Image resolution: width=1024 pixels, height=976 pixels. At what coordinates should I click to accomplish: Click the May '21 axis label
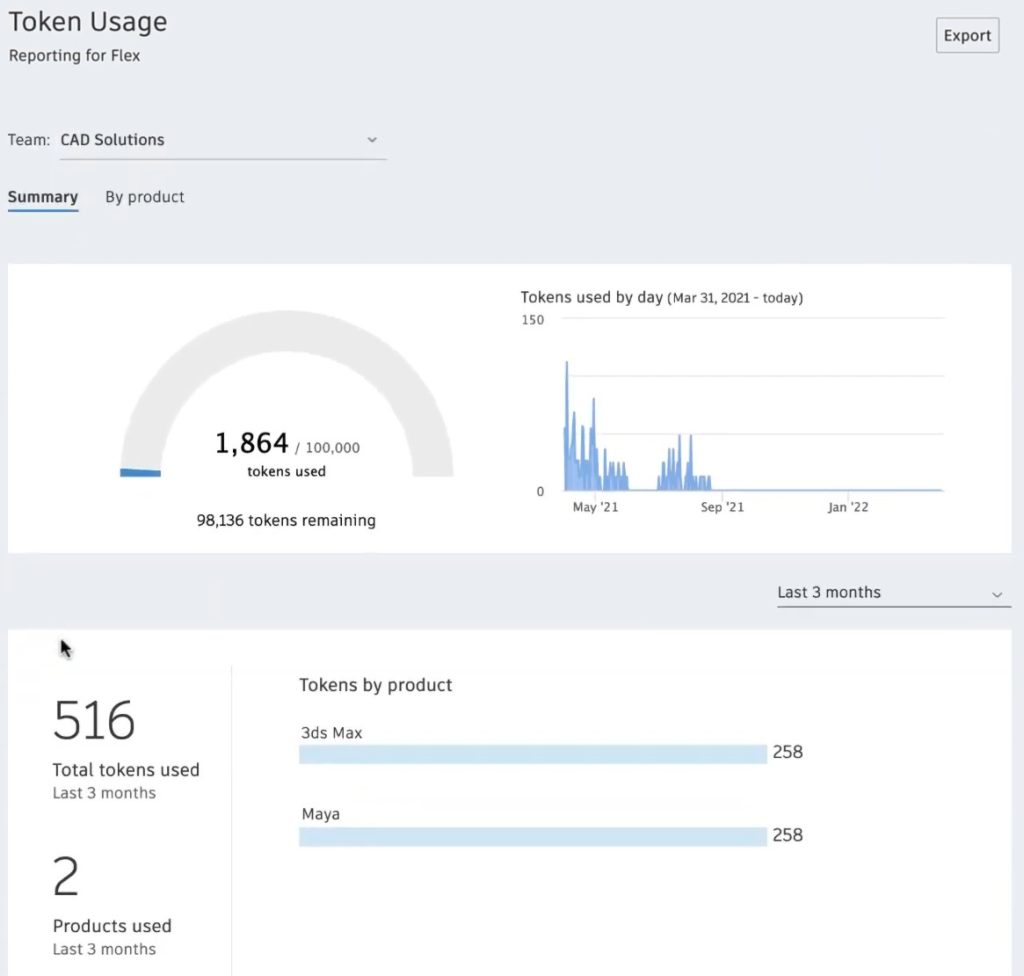click(x=596, y=508)
